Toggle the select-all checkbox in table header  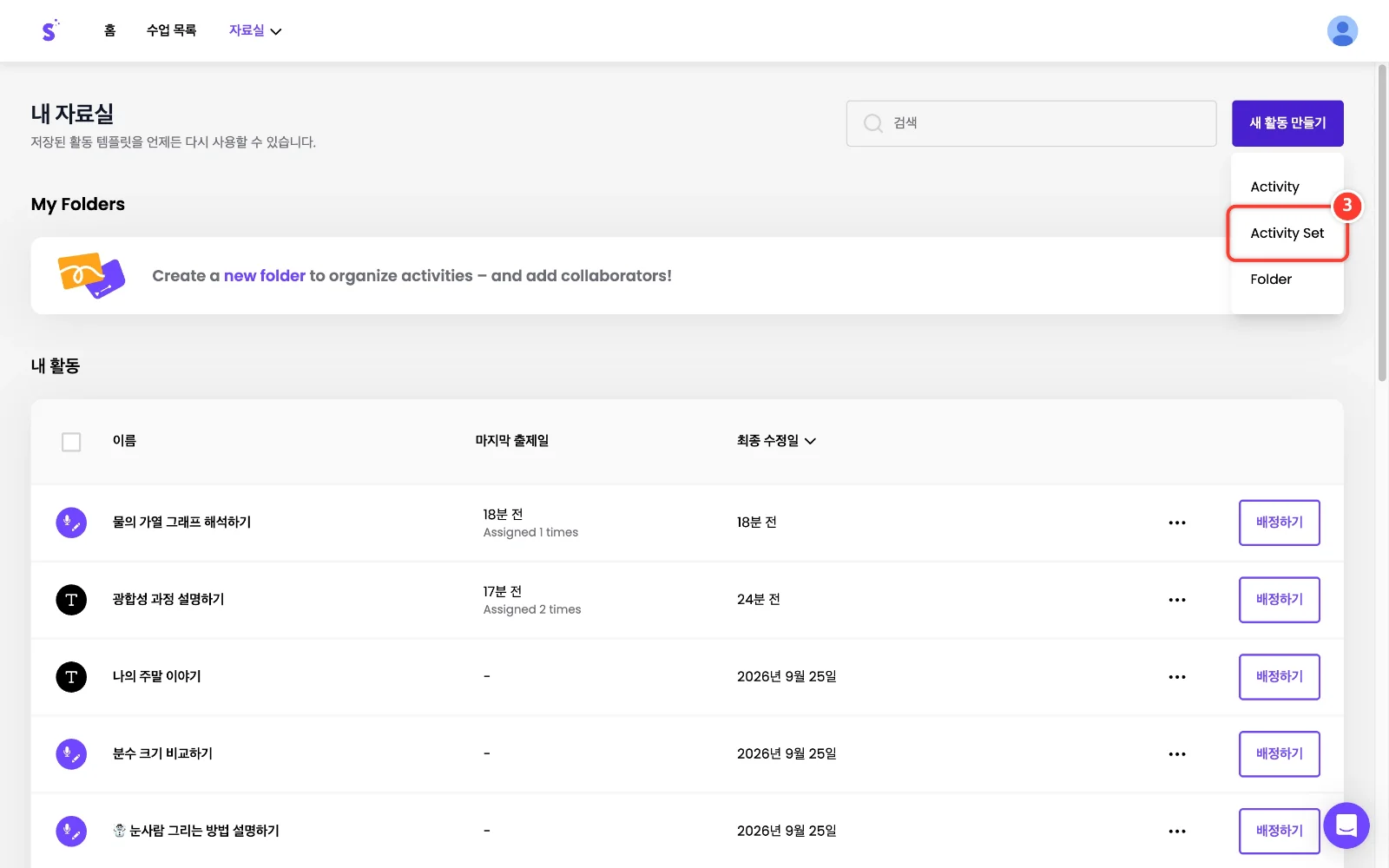coord(71,442)
